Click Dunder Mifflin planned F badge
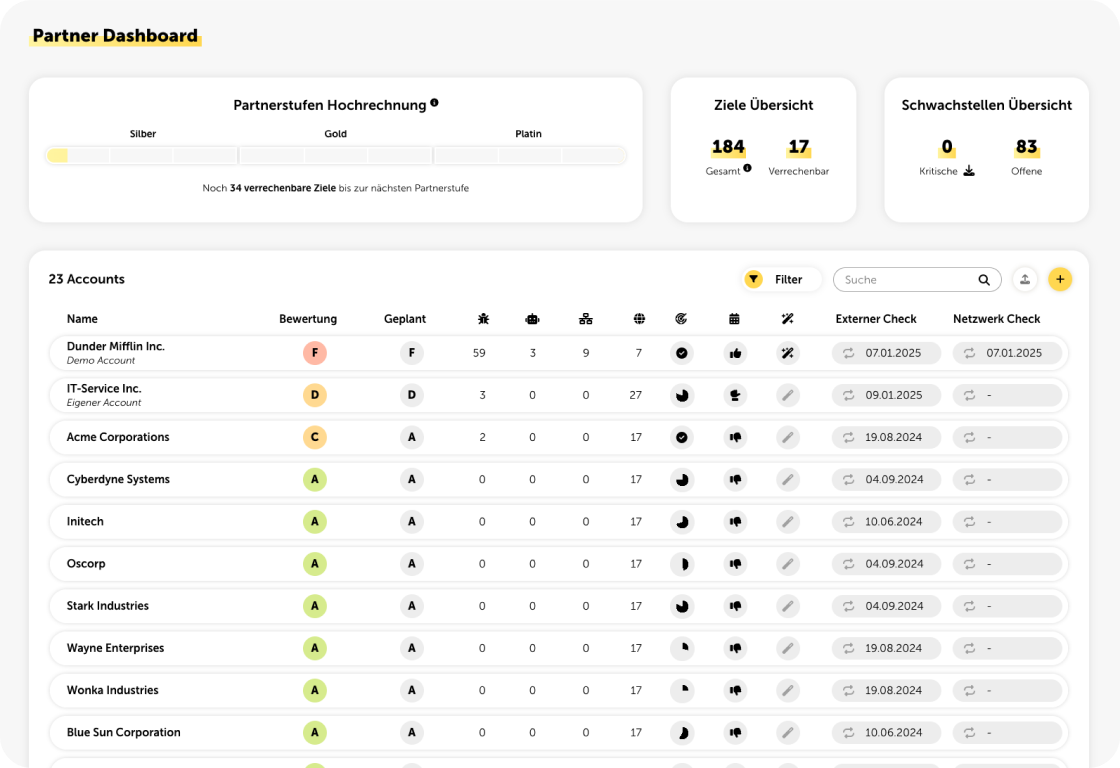 coord(411,353)
